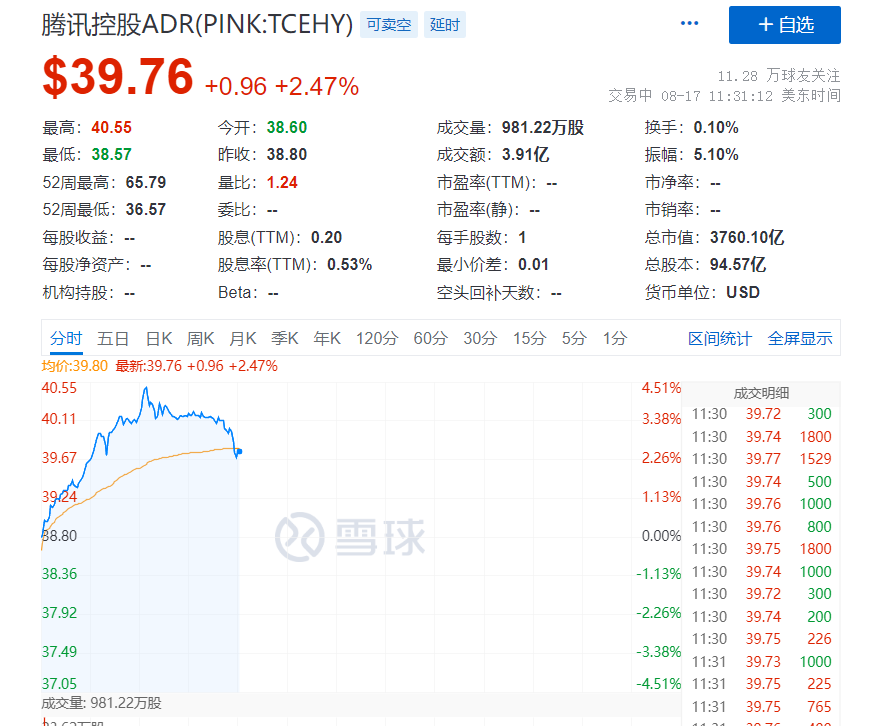Select the 15分 interval tab
Screen dimensions: 878x726
(530, 338)
